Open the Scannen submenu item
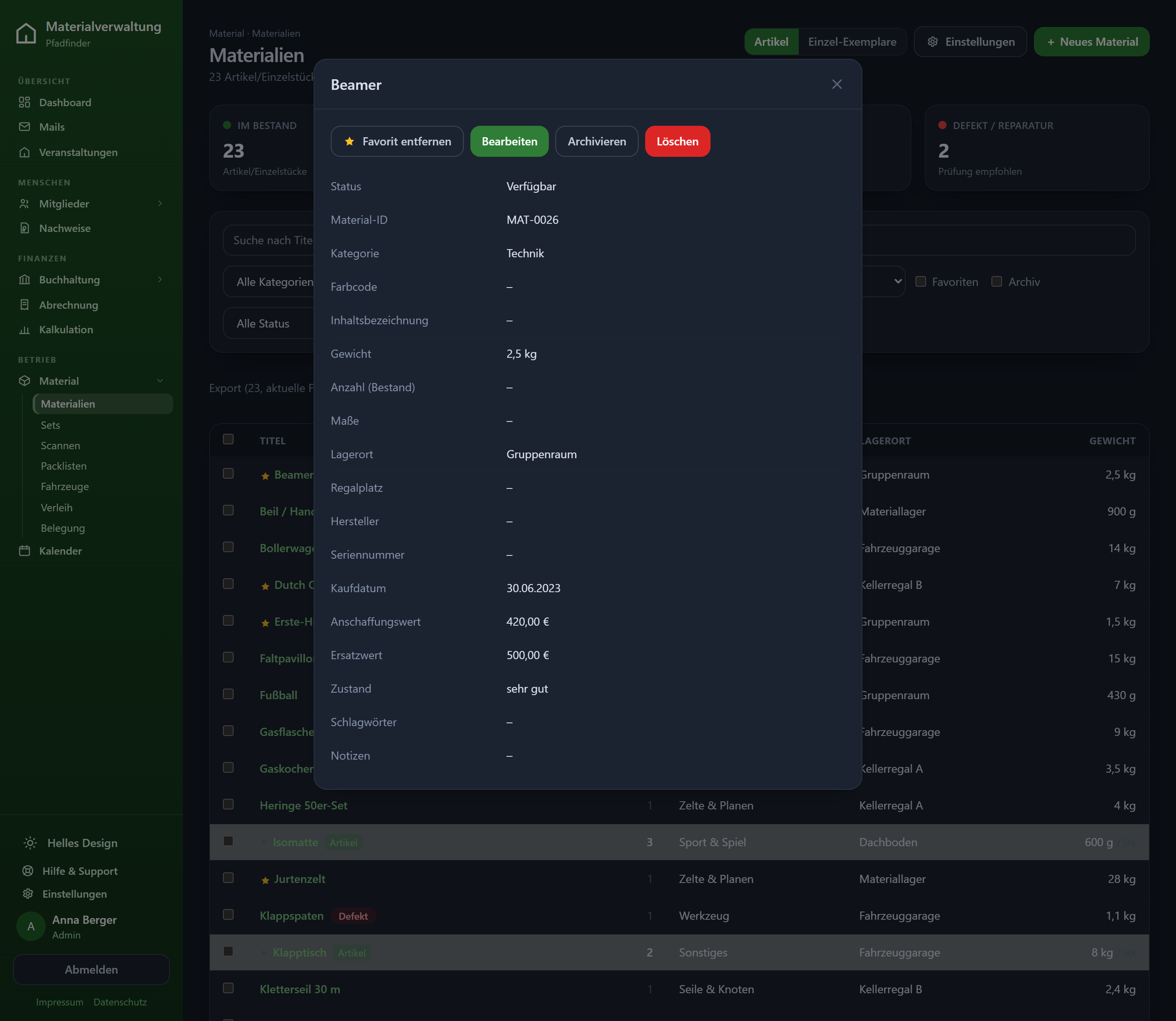The width and height of the screenshot is (1176, 1021). pyautogui.click(x=60, y=446)
